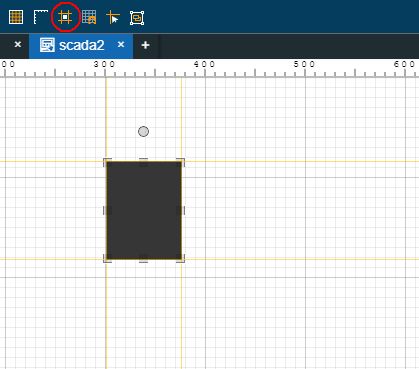Click the round rotation handle above rectangle
Viewport: 419px width, 369px height.
pos(143,131)
